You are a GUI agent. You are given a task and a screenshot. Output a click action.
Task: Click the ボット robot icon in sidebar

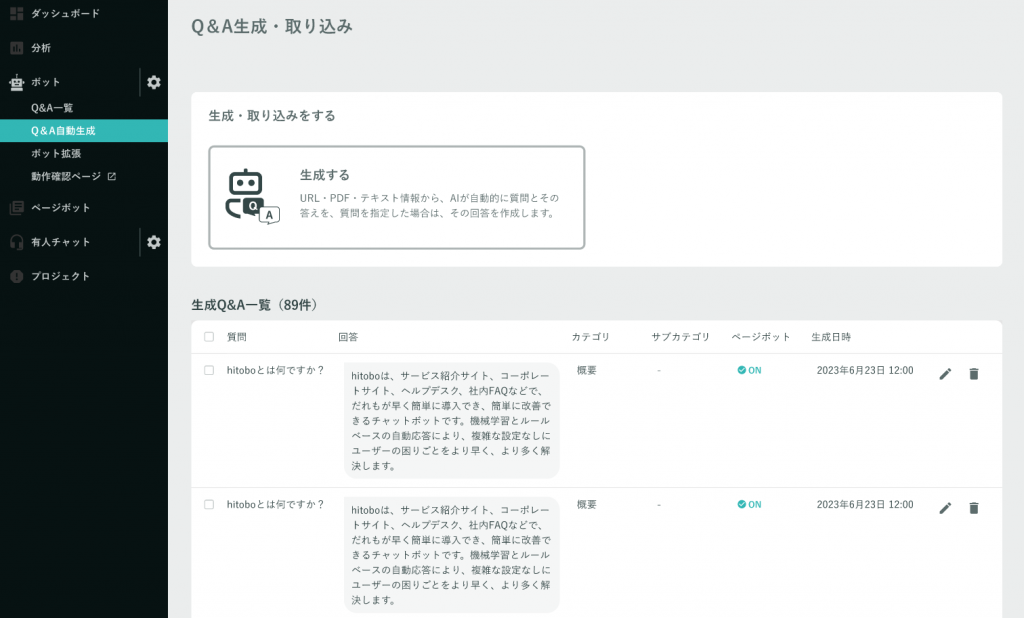click(x=16, y=82)
